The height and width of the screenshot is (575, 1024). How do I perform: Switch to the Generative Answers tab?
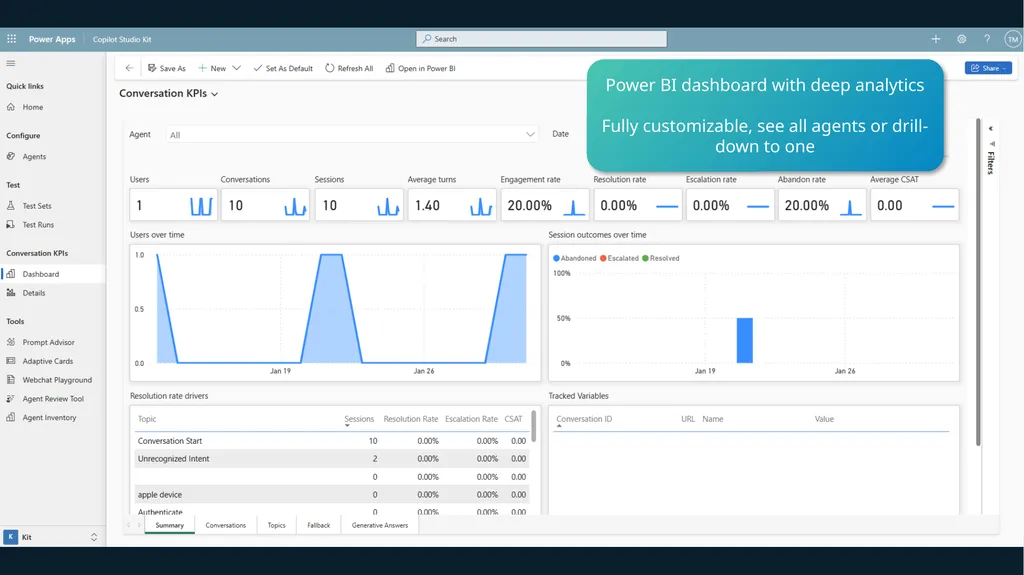[379, 525]
